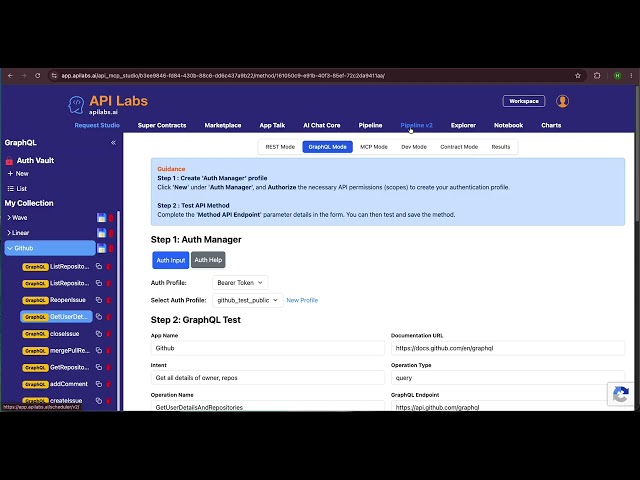Switch to Dev Mode tab
The image size is (640, 480).
click(414, 147)
